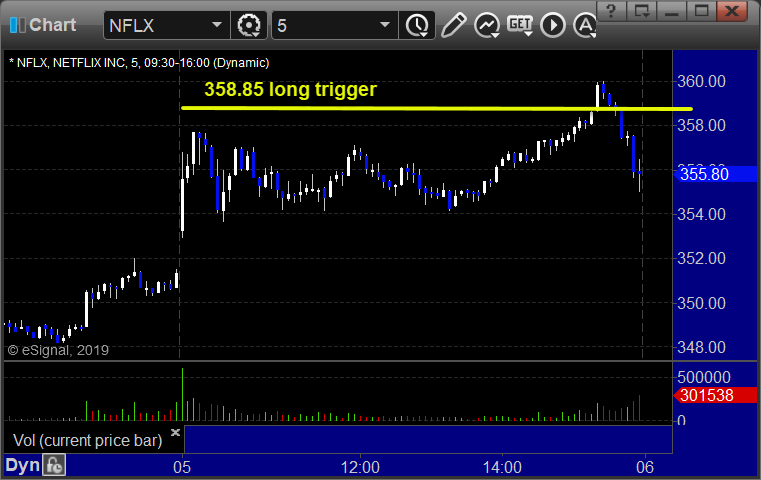
Task: Toggle the lock icon next to Dyn
Action: (54, 465)
